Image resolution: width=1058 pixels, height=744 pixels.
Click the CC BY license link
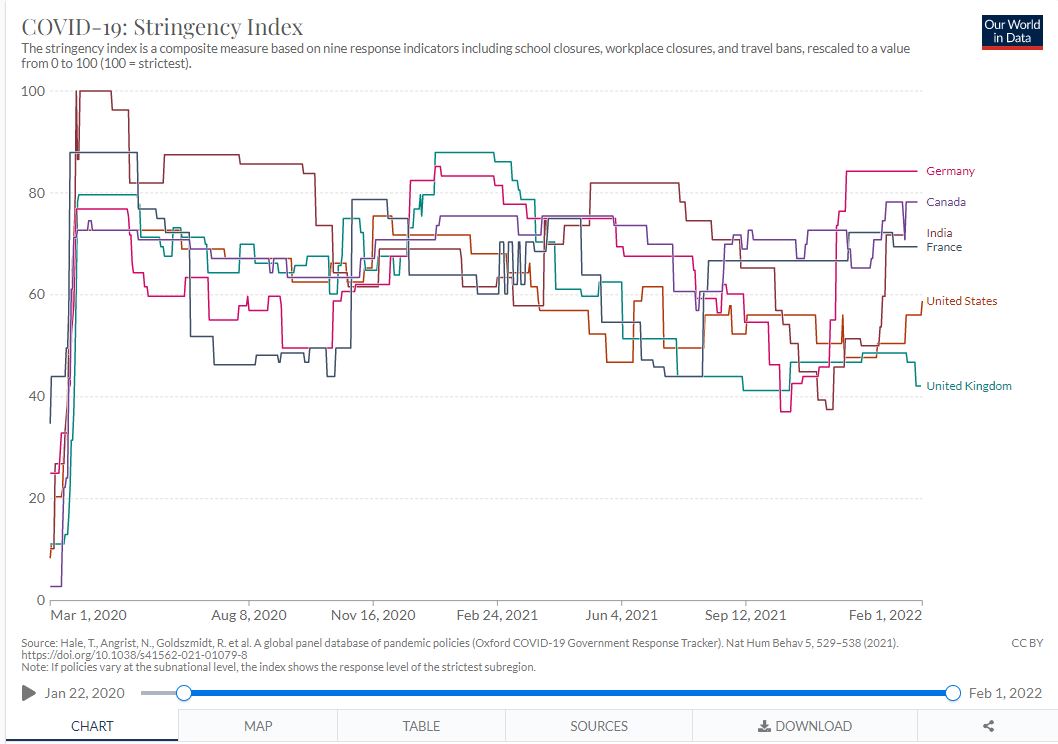(x=1027, y=643)
